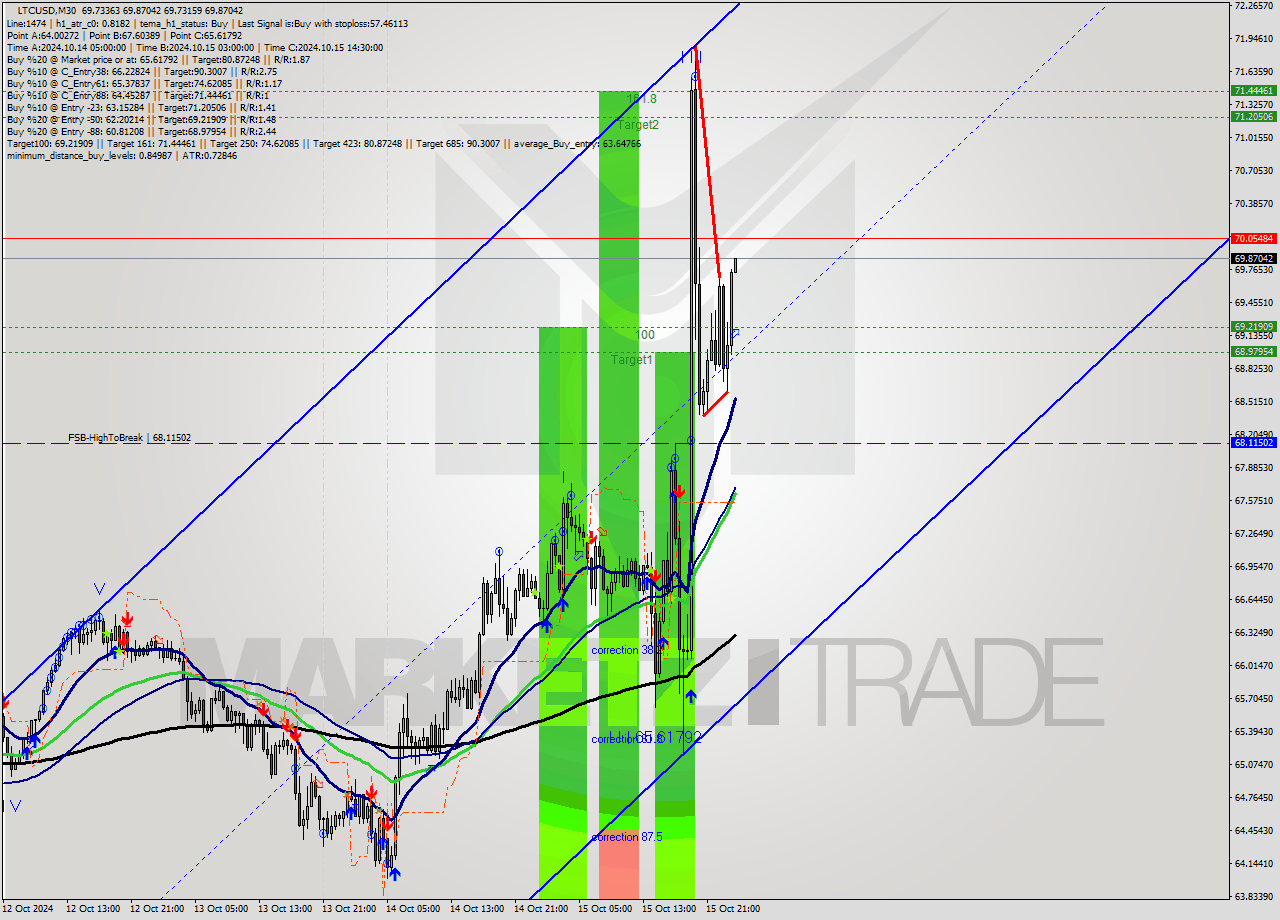The image size is (1280, 920).
Task: Select the 'Buy %10 @ C_Entry61' line
Action: (x=145, y=83)
